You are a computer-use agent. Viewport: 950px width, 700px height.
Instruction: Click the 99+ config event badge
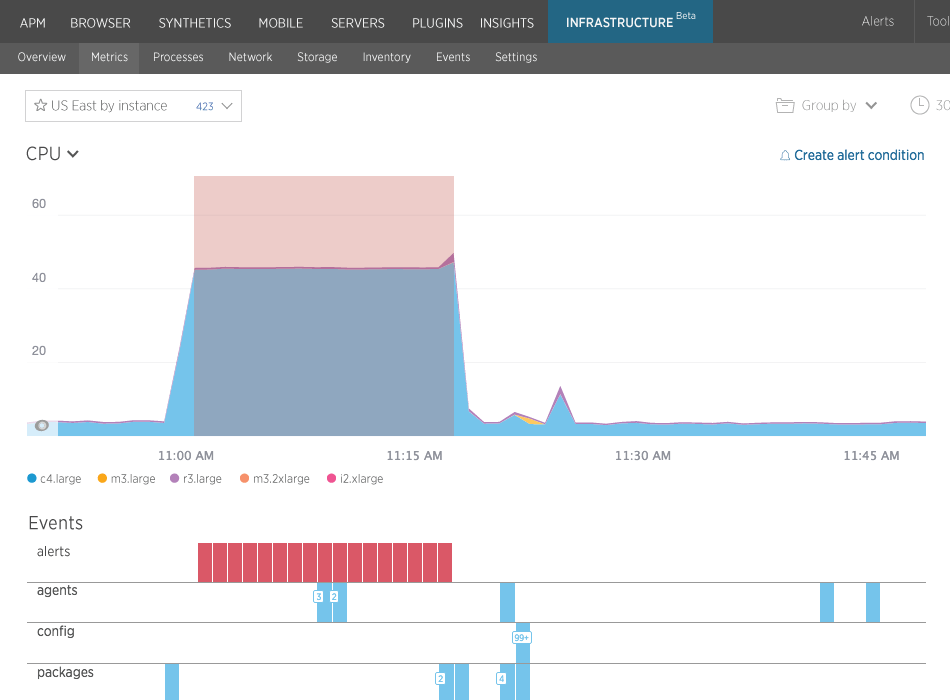(x=521, y=637)
